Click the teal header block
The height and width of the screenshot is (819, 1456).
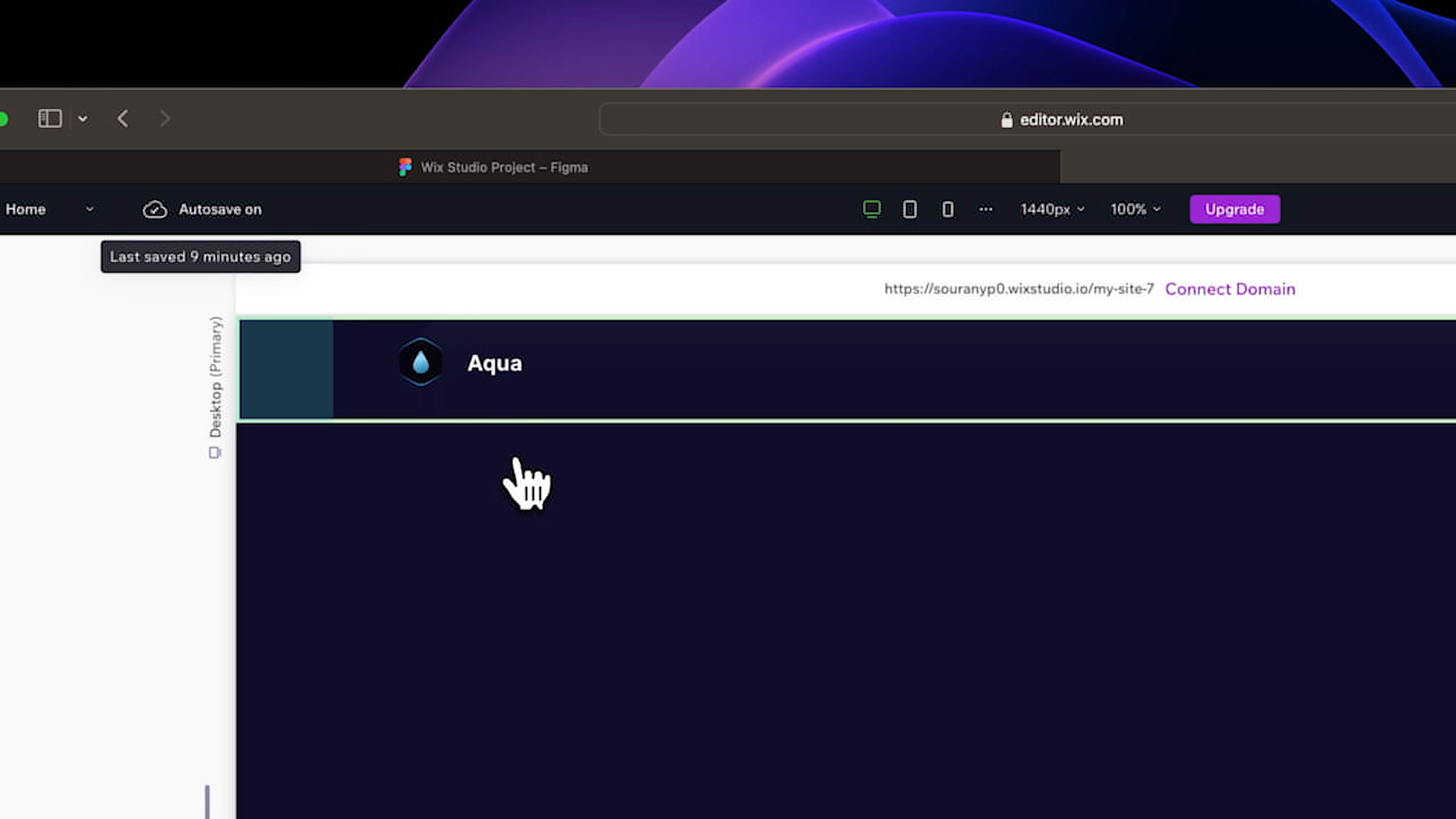287,369
